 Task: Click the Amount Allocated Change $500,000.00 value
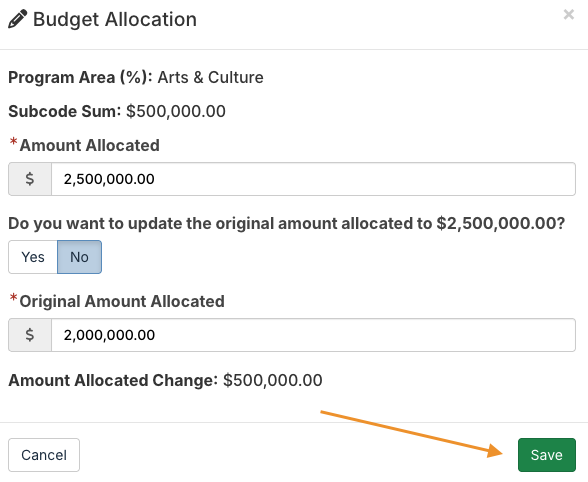coord(273,380)
